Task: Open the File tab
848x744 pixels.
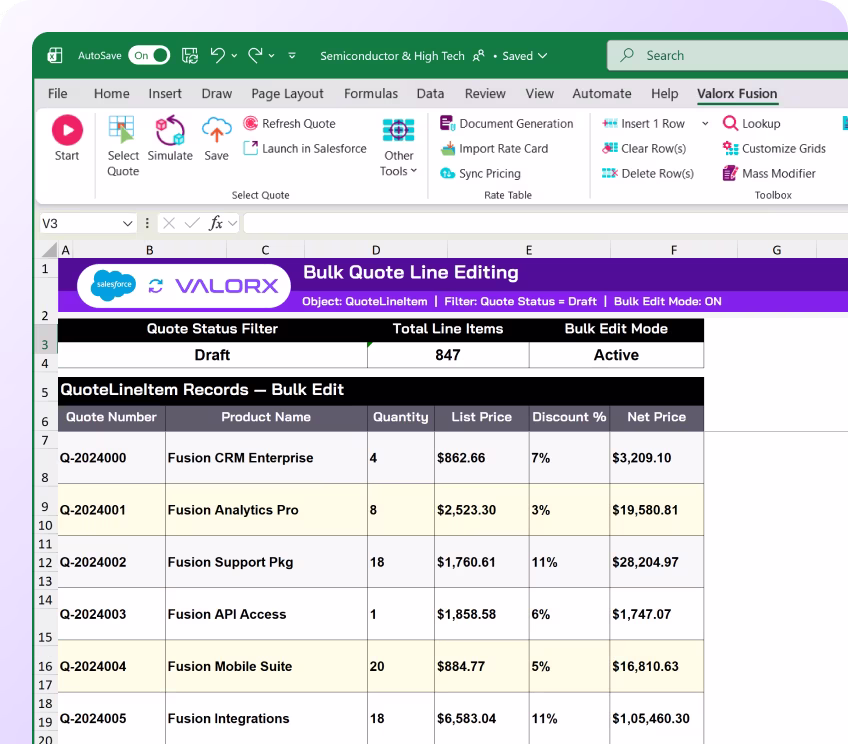Action: [57, 94]
